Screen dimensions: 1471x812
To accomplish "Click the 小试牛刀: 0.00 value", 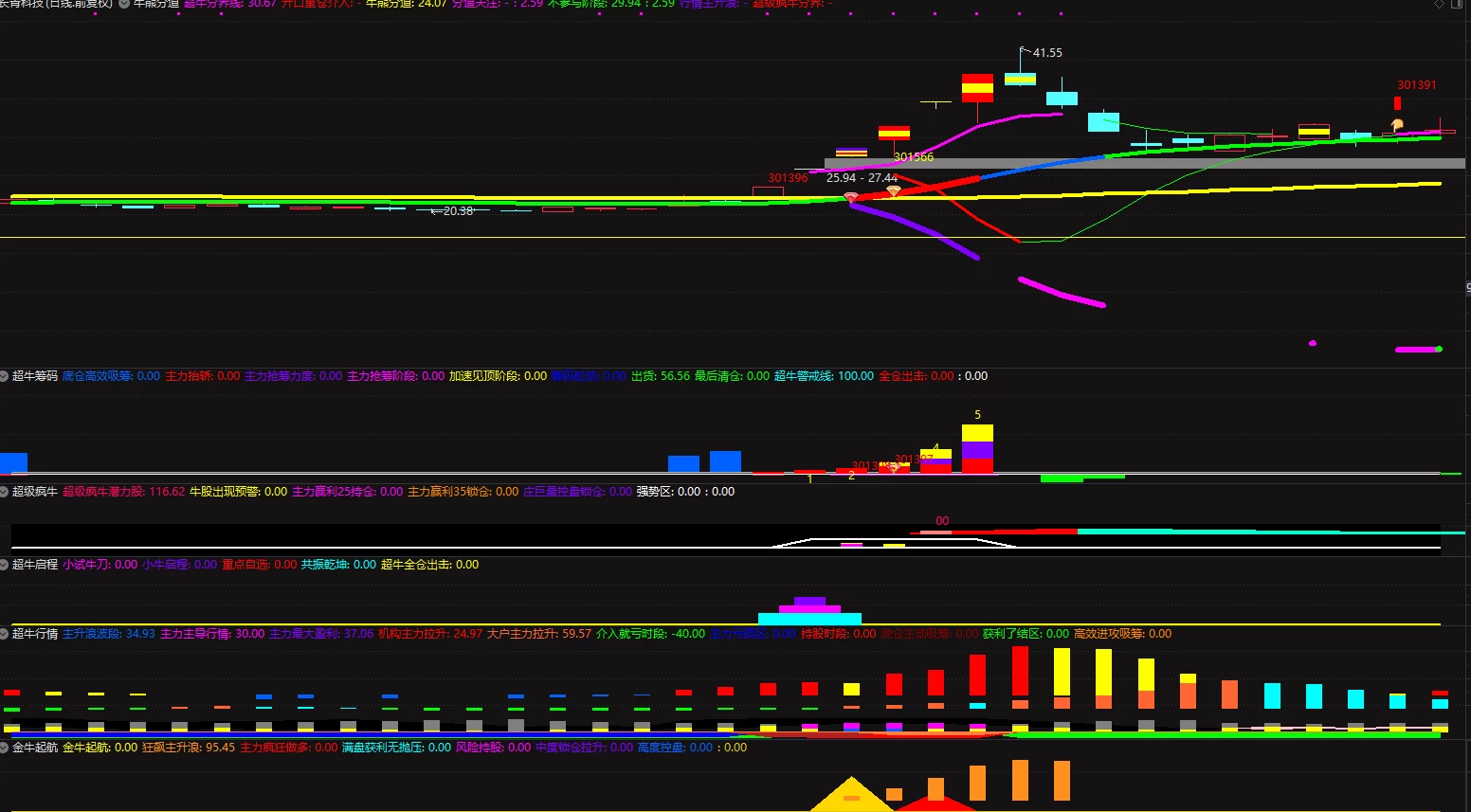I will click(100, 565).
